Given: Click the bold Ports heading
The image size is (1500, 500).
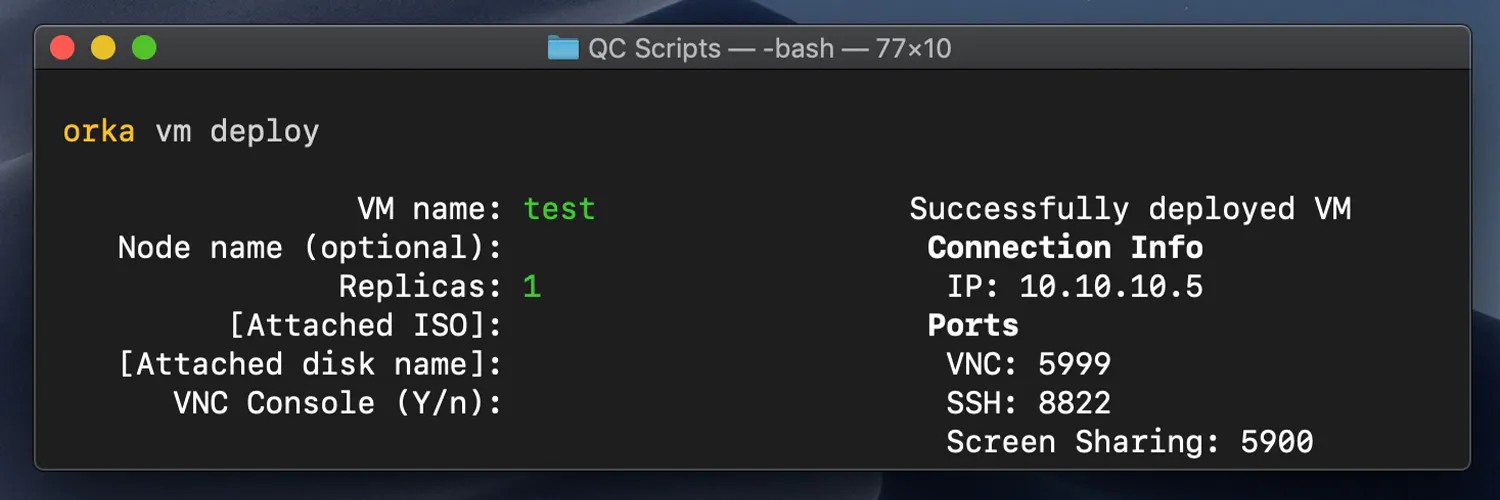Looking at the screenshot, I should click(973, 325).
